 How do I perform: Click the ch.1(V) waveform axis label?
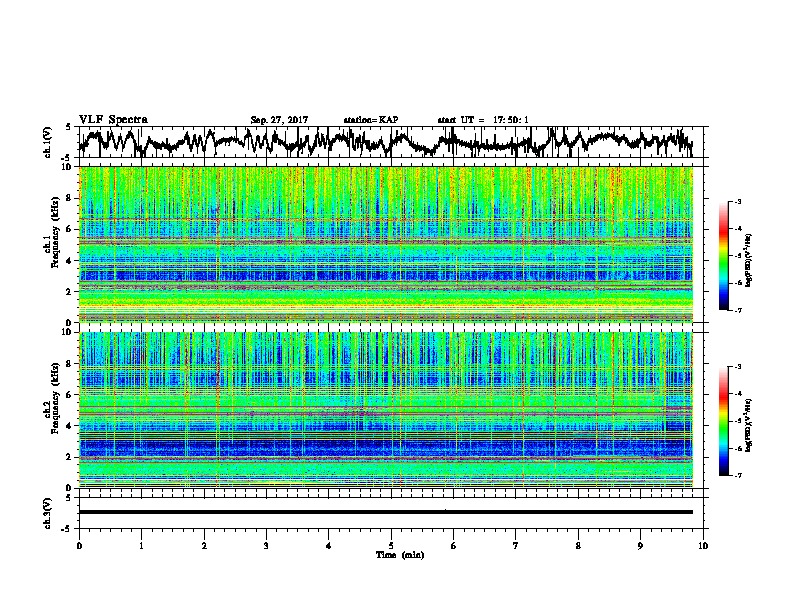click(x=47, y=142)
